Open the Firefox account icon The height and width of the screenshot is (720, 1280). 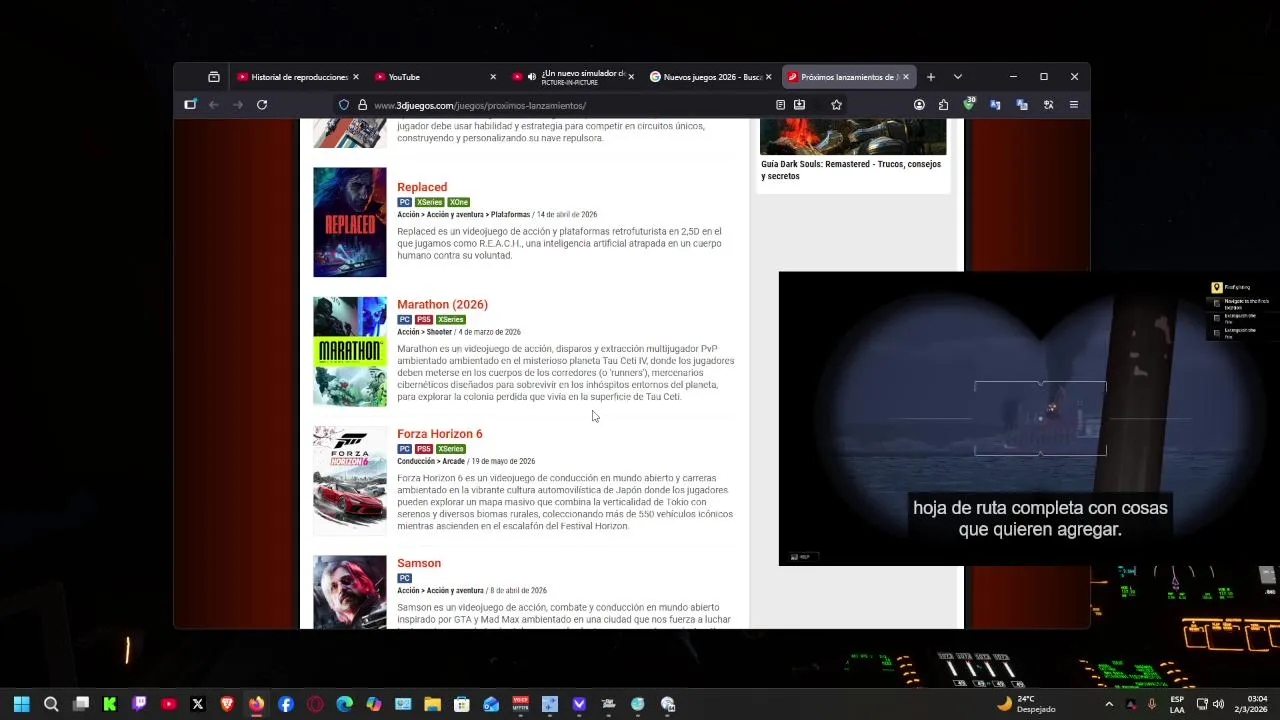(919, 105)
